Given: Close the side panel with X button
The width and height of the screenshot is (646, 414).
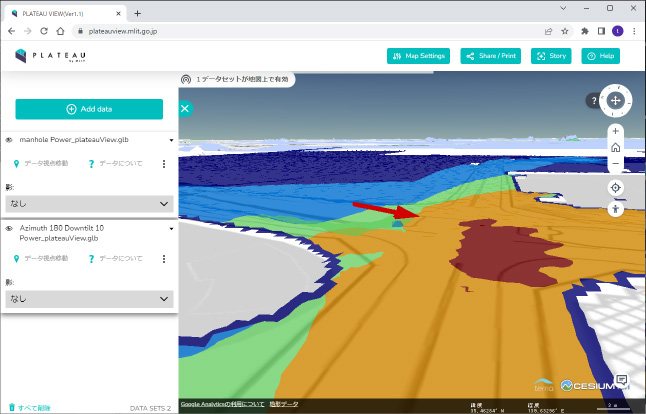Looking at the screenshot, I should (185, 108).
